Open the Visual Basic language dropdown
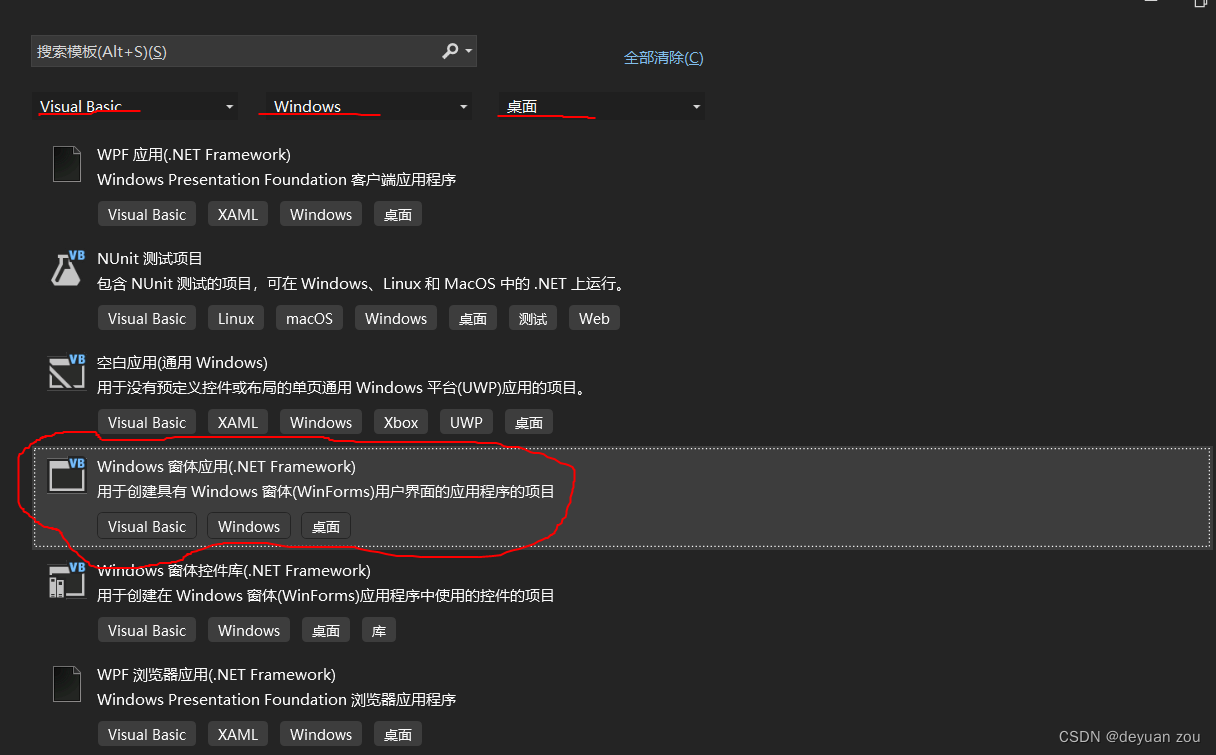The width and height of the screenshot is (1216, 755). tap(135, 105)
